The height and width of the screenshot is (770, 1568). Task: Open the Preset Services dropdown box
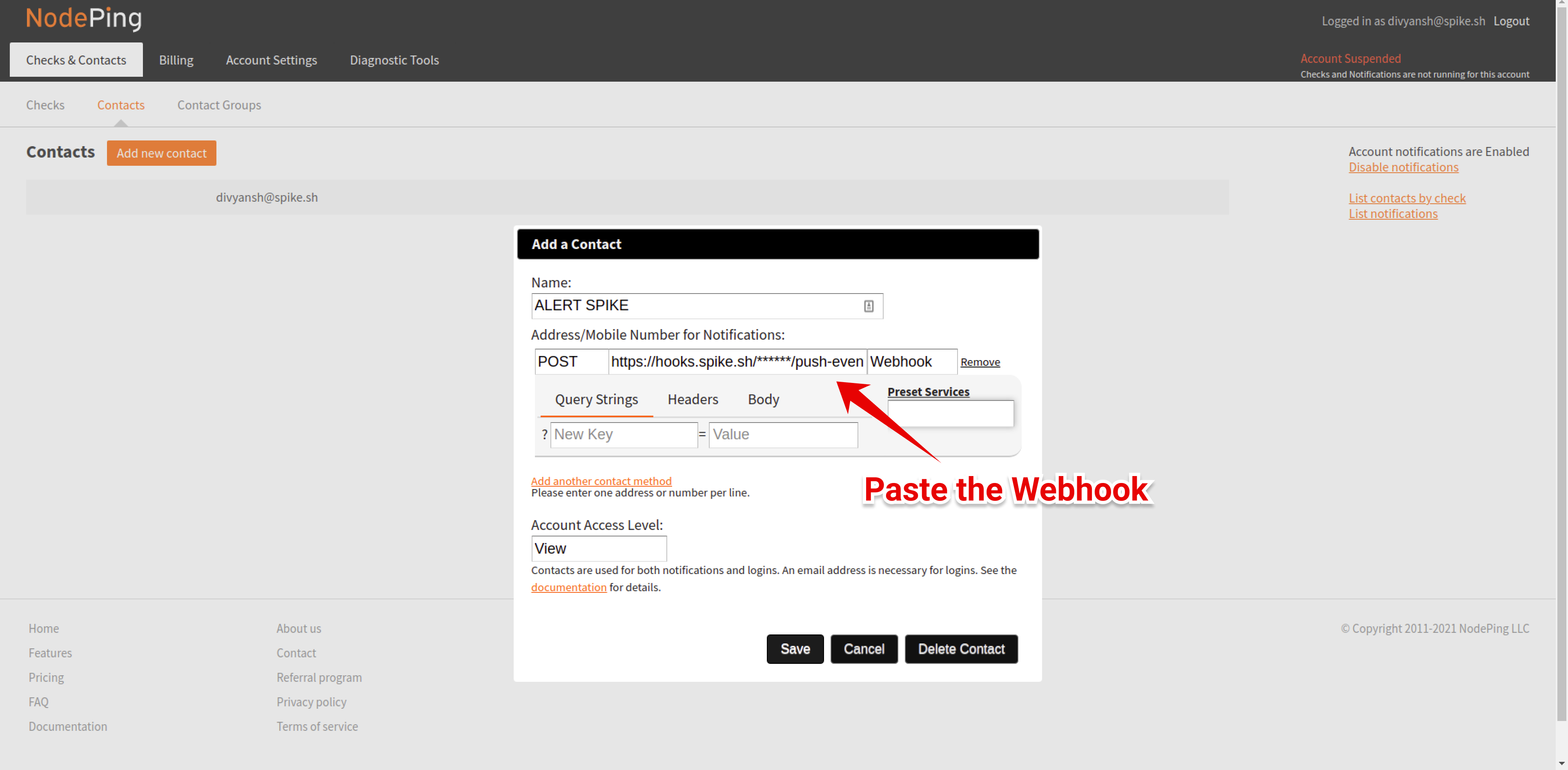[951, 414]
